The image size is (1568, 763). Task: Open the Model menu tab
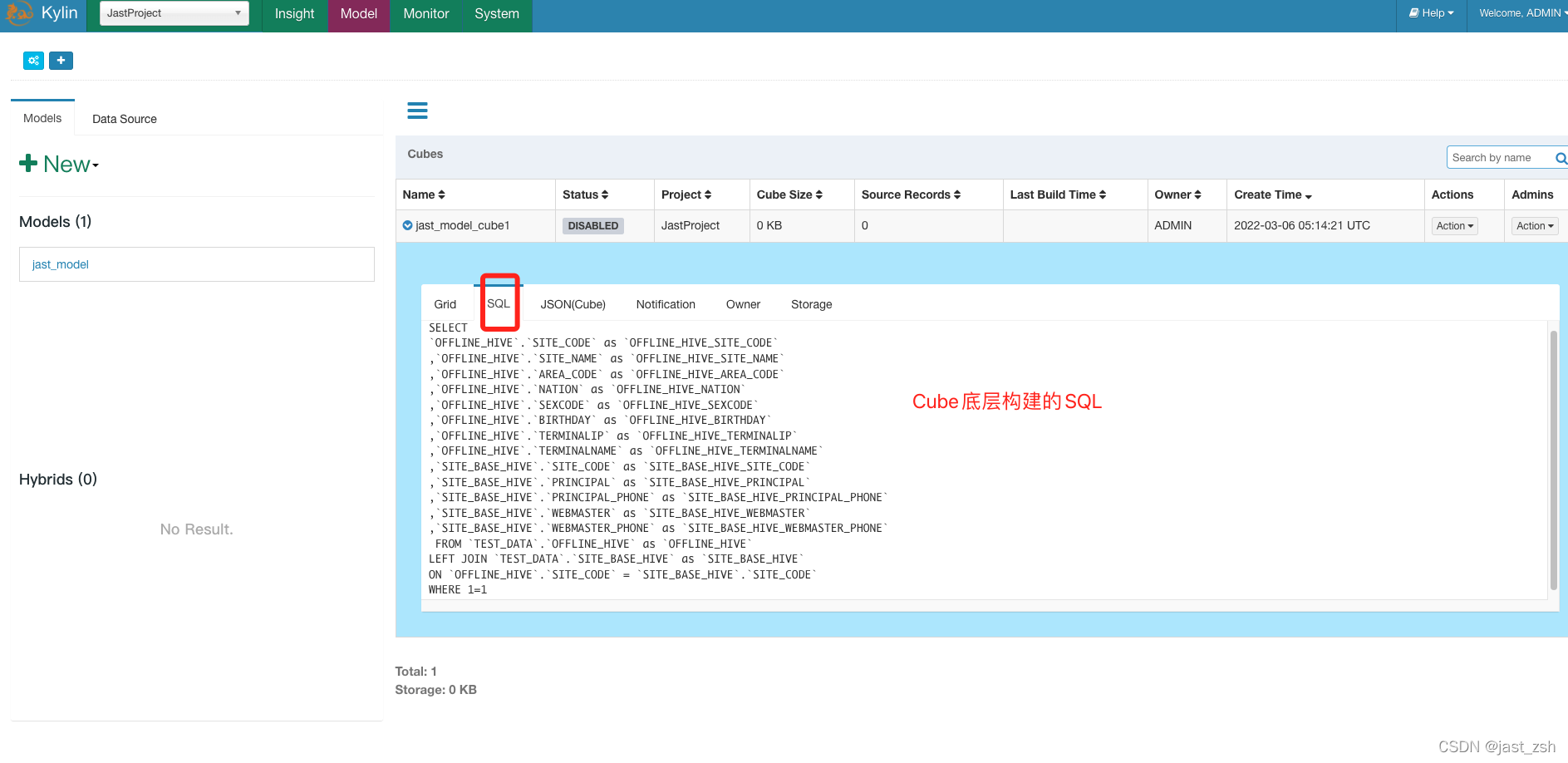tap(359, 14)
